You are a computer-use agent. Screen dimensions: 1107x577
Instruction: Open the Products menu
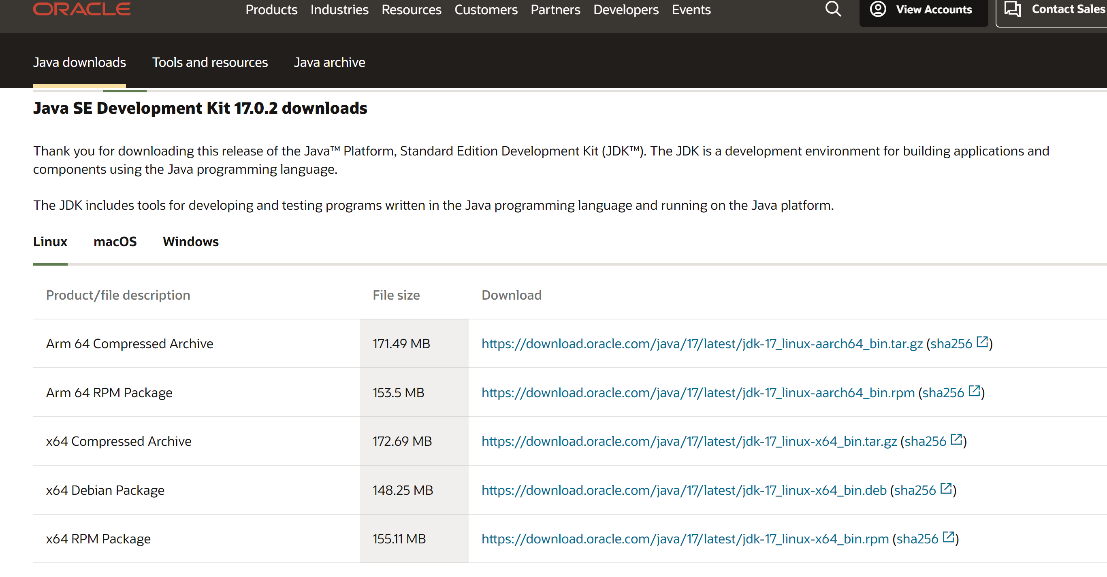click(x=271, y=10)
